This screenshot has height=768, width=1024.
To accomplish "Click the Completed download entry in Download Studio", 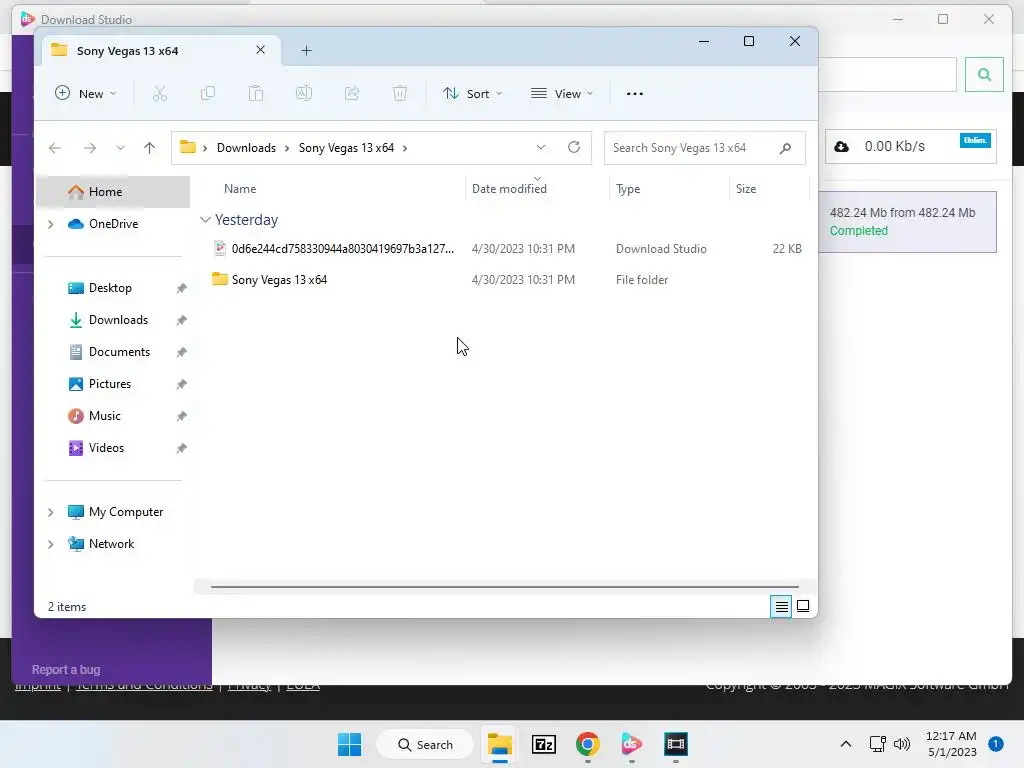I will click(908, 222).
